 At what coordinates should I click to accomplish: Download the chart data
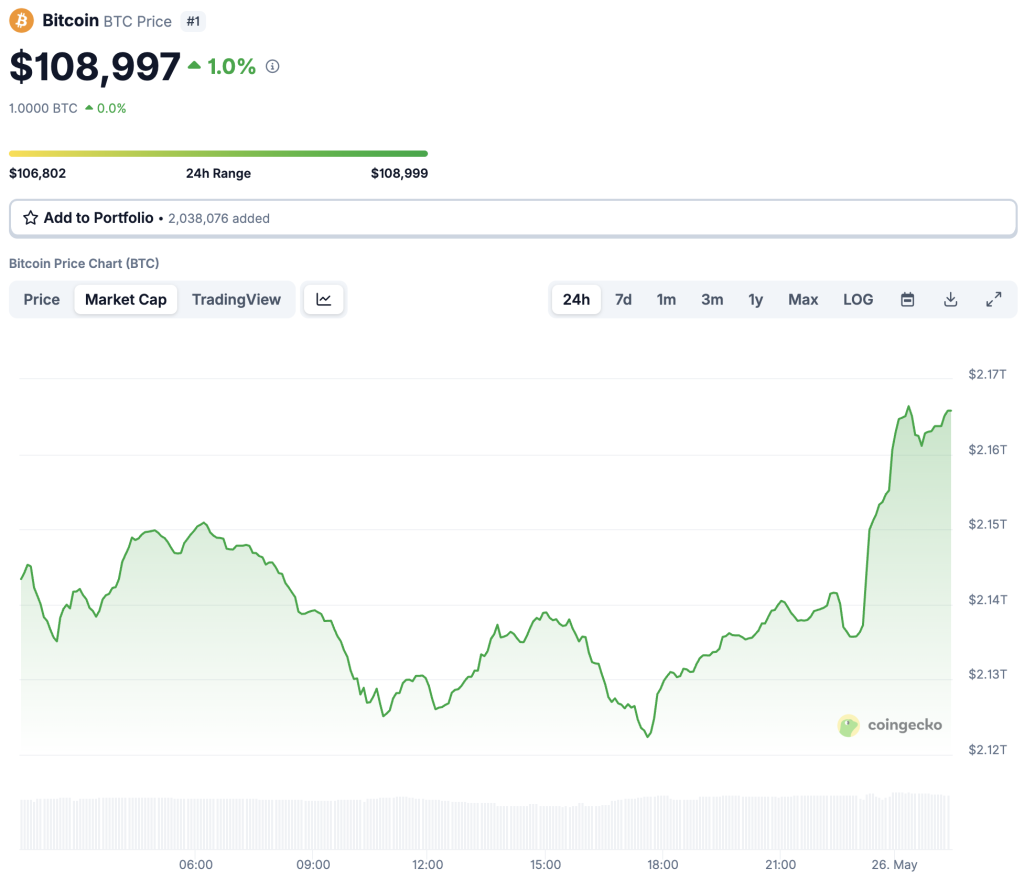[x=950, y=299]
